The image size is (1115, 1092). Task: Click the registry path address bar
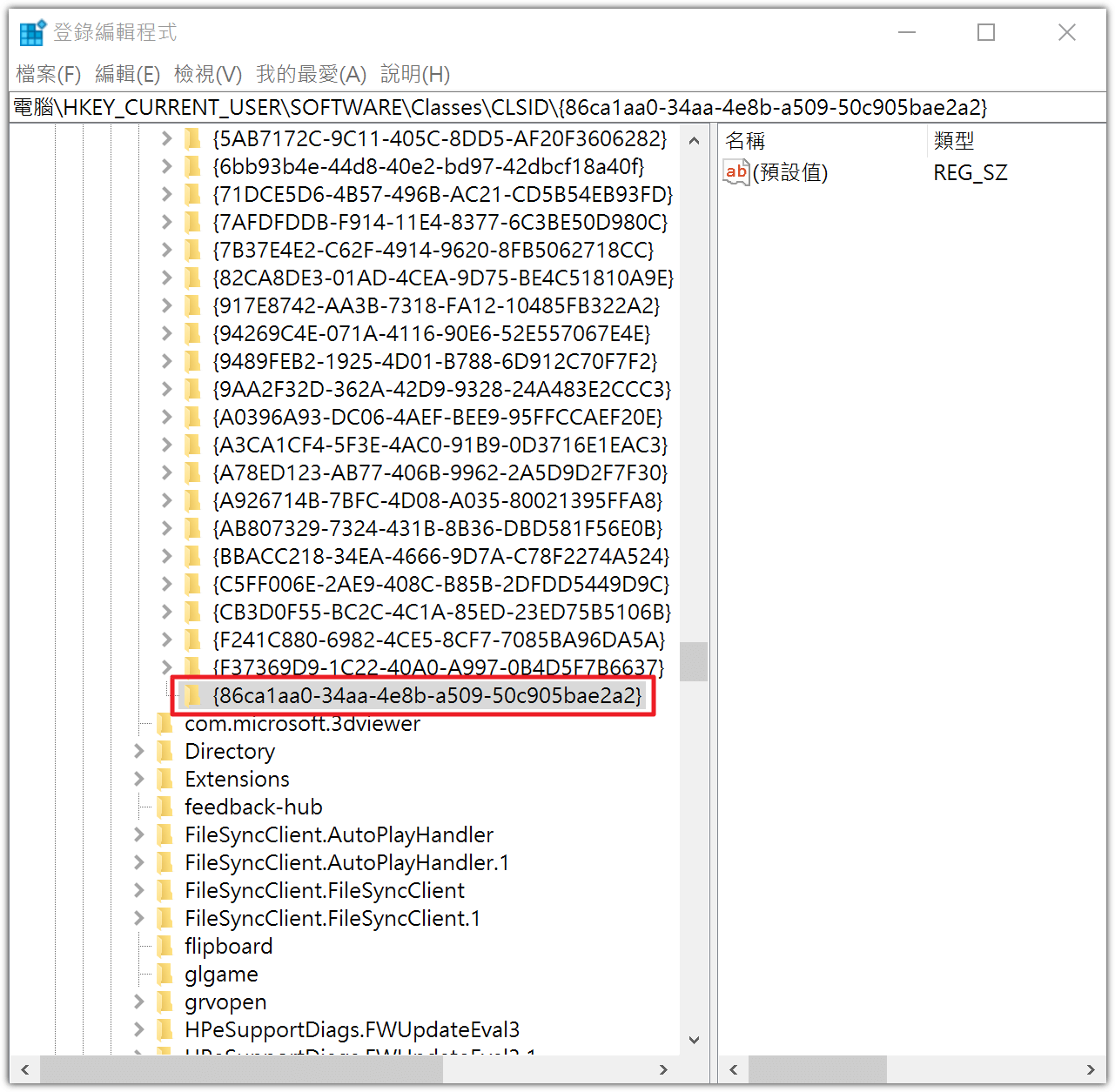pyautogui.click(x=557, y=107)
